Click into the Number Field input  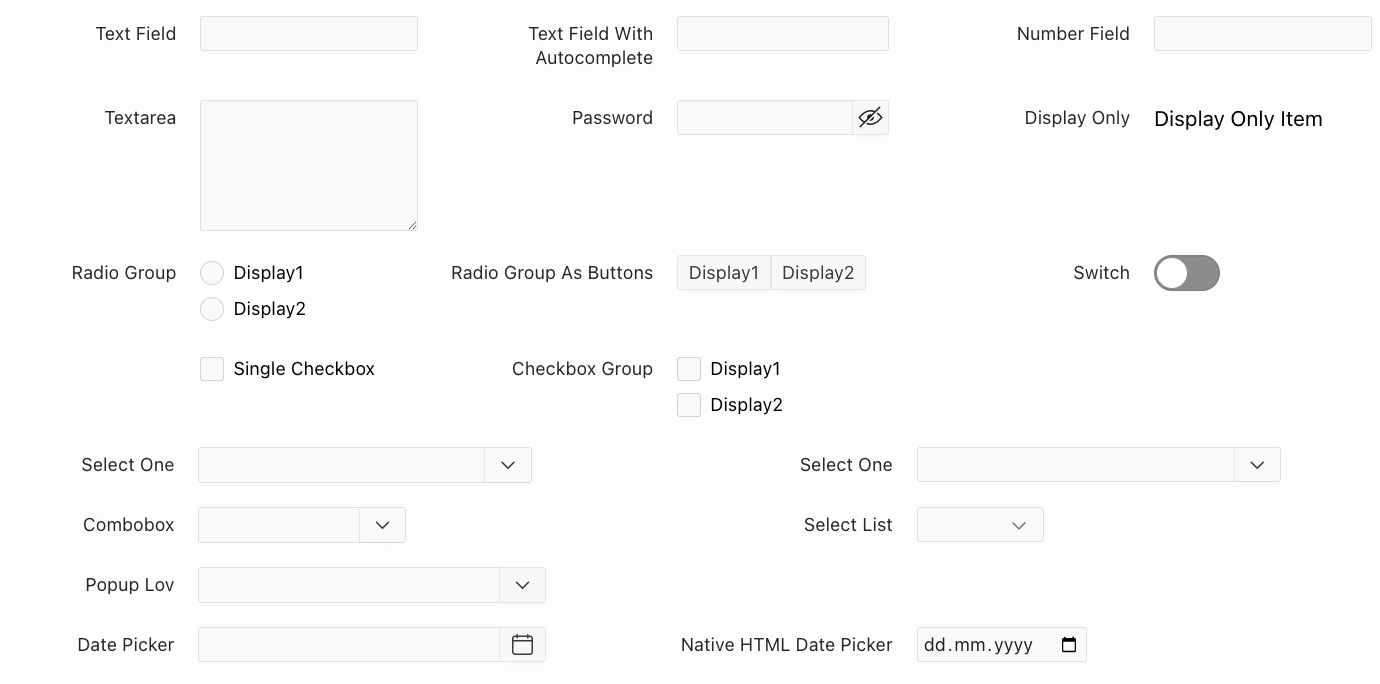click(1262, 34)
